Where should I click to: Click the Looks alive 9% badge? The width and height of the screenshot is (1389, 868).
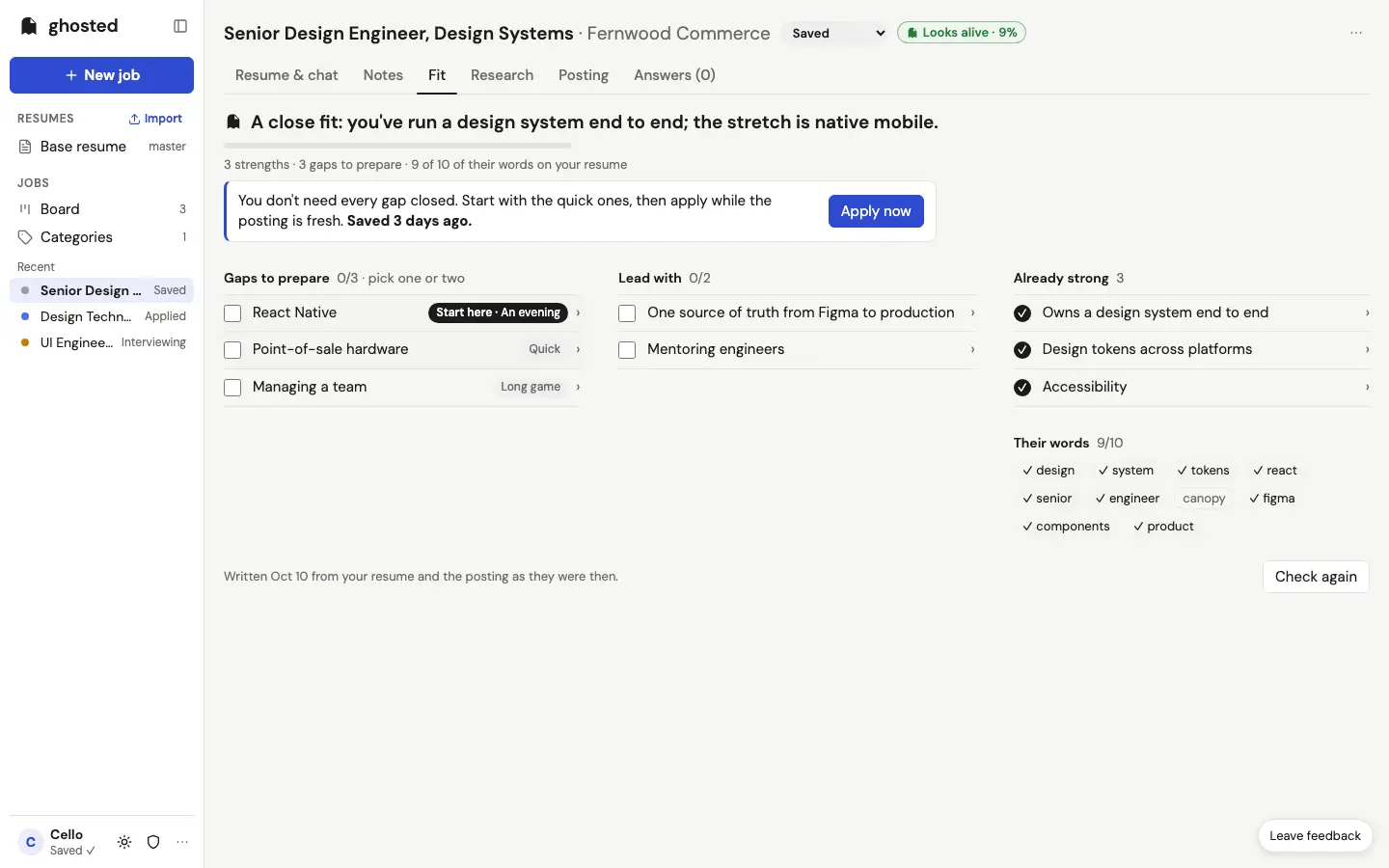coord(962,33)
